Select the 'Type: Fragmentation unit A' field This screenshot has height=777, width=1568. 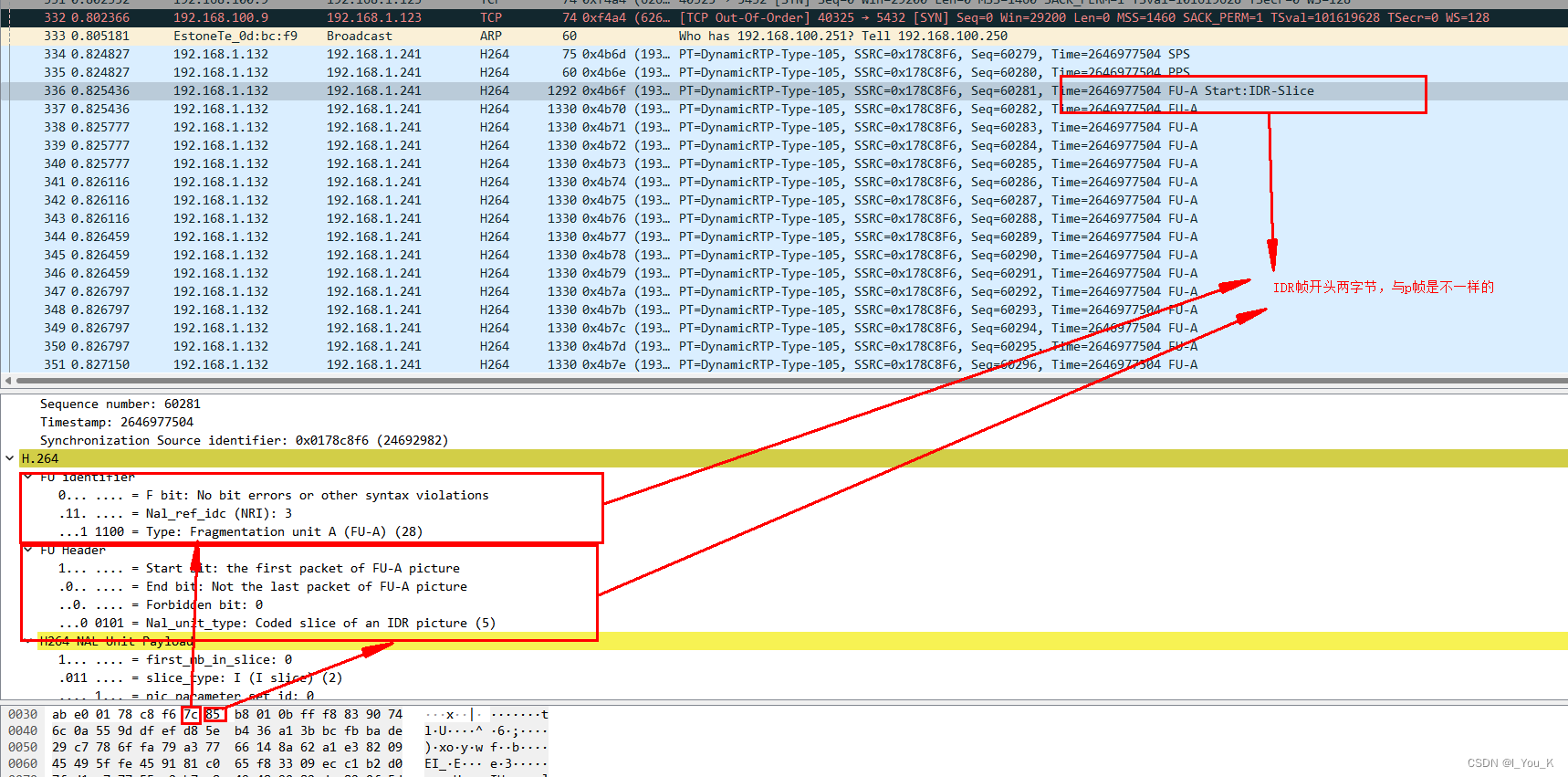click(x=240, y=531)
